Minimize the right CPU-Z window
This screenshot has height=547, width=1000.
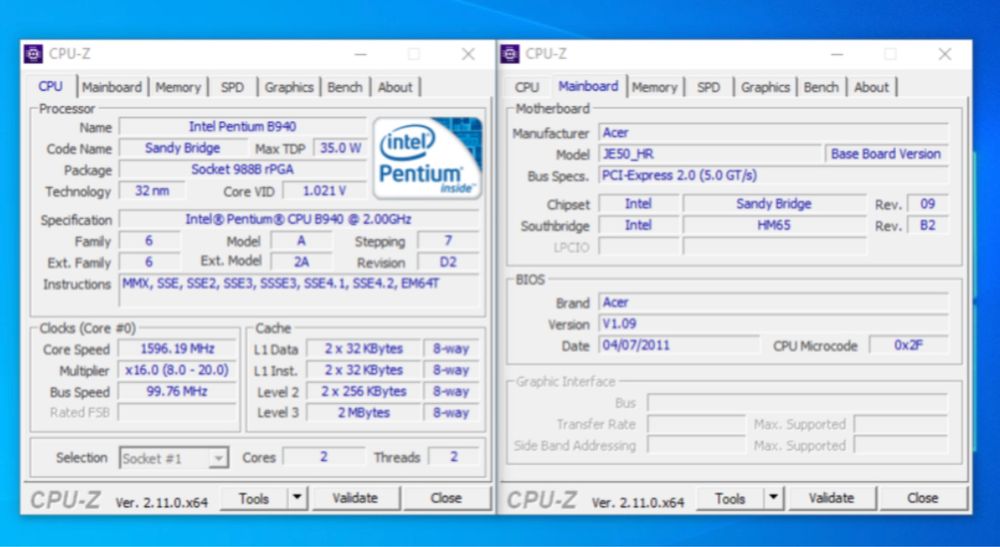(837, 54)
